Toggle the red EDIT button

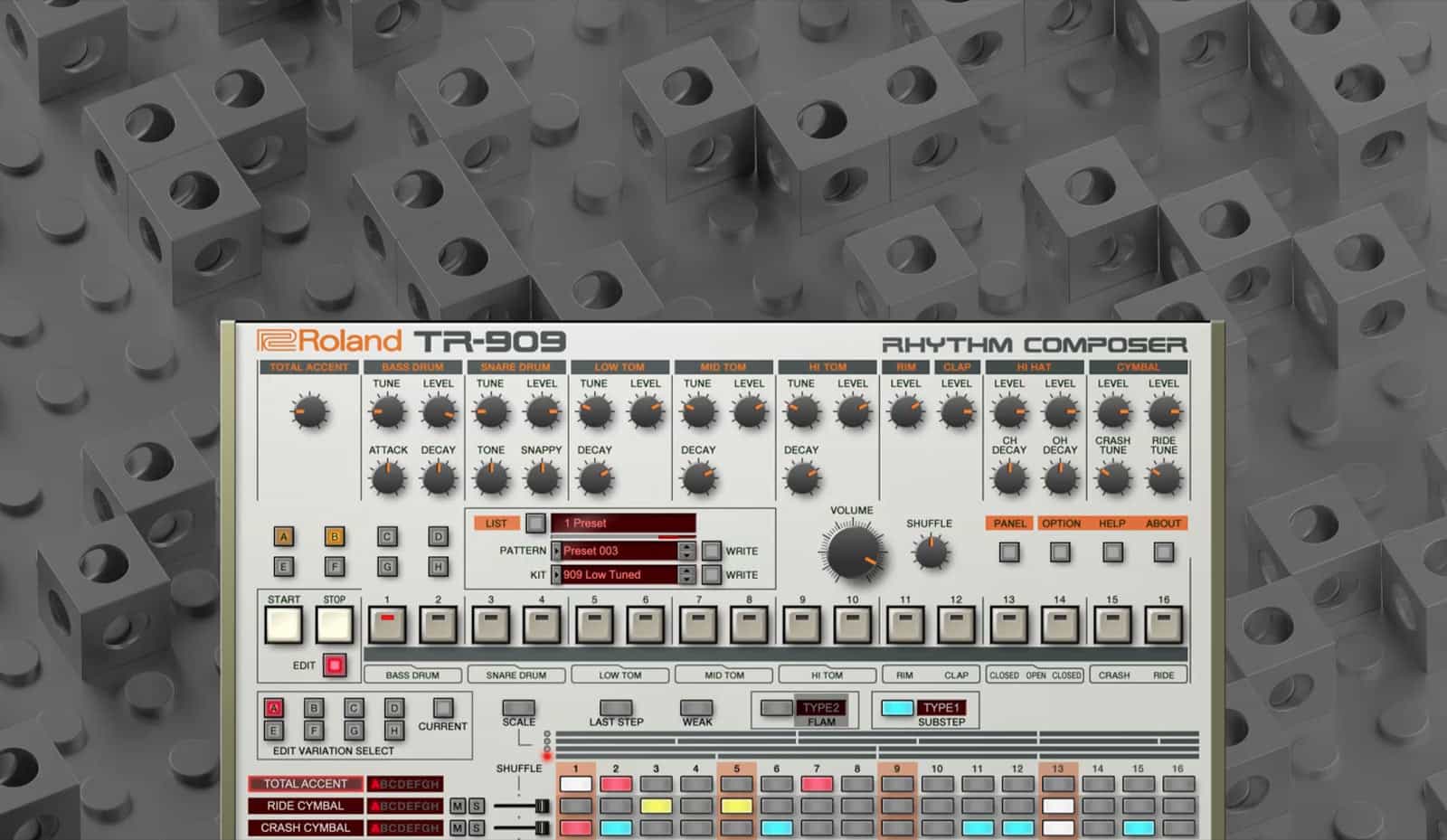[x=335, y=665]
